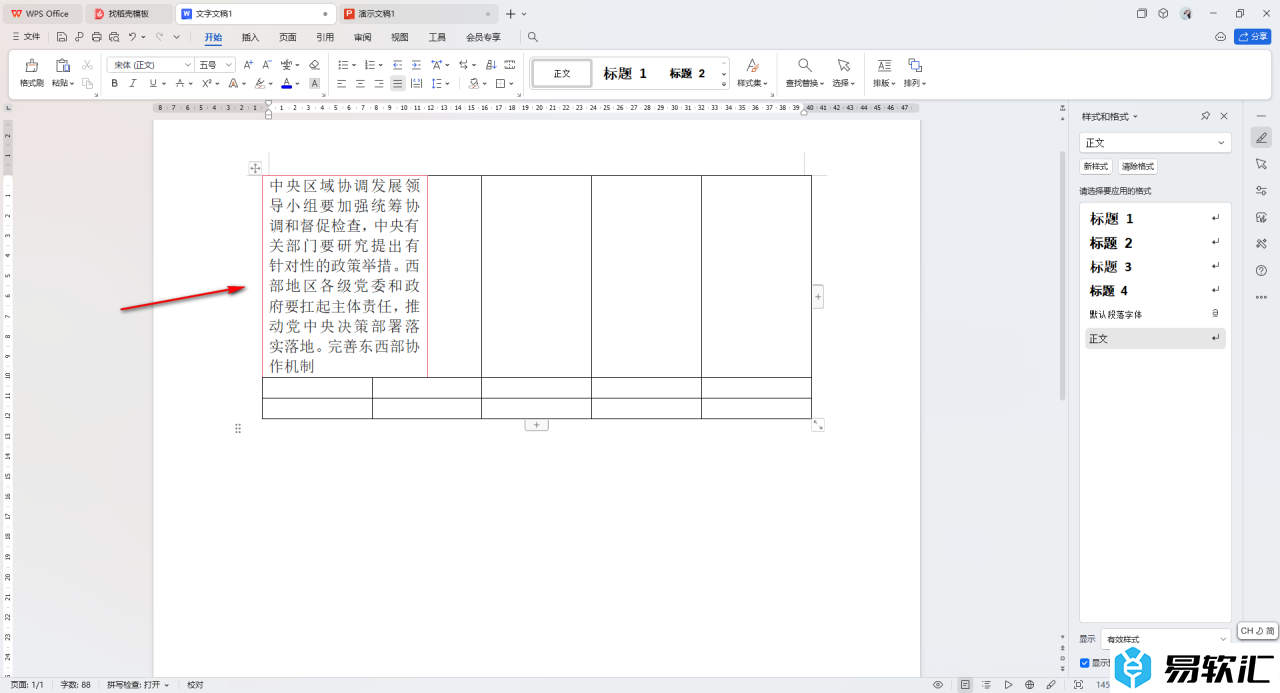Open the 显示 有效样式 dropdown
The height and width of the screenshot is (693, 1280).
(1165, 639)
